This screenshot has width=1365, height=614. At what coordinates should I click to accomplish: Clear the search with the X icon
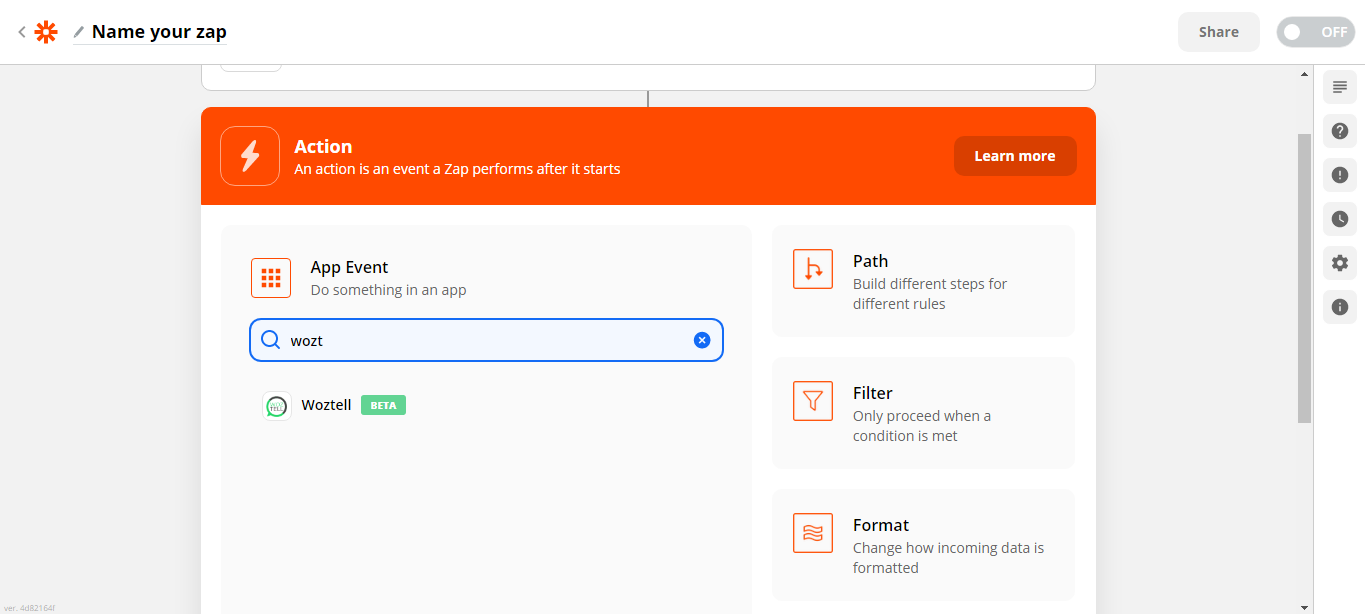[702, 340]
